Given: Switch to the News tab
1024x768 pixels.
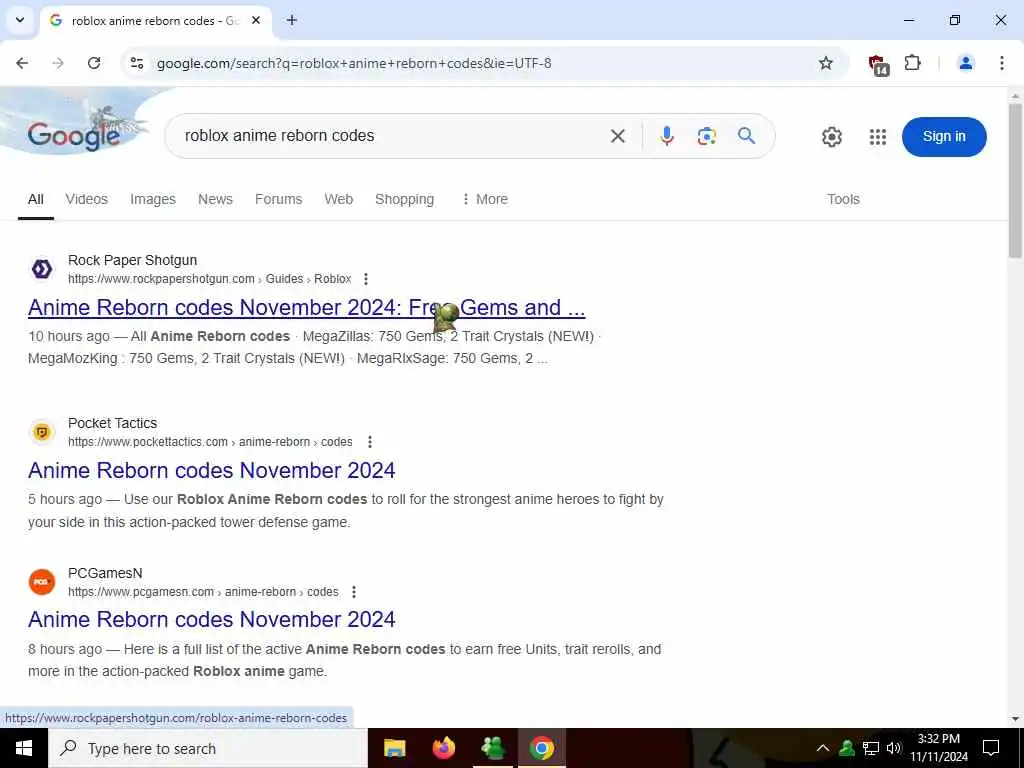Looking at the screenshot, I should tap(215, 199).
